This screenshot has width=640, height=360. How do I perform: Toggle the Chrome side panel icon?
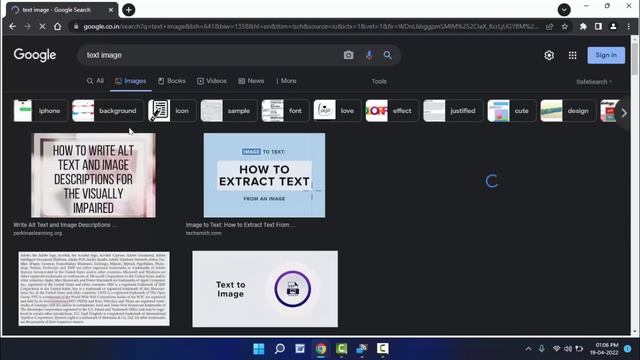pyautogui.click(x=598, y=27)
